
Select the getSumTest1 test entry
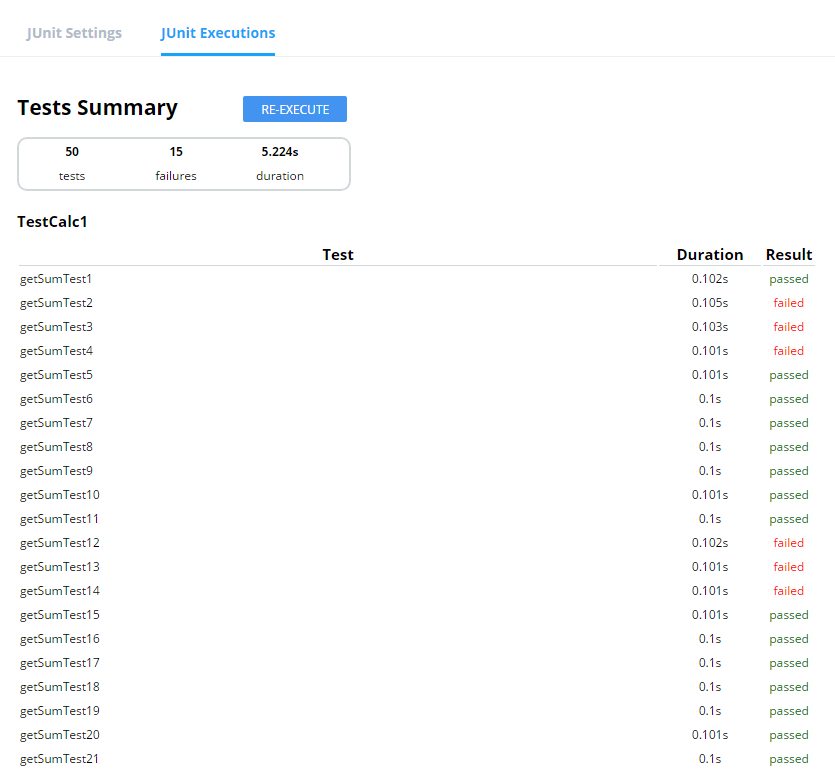(56, 279)
